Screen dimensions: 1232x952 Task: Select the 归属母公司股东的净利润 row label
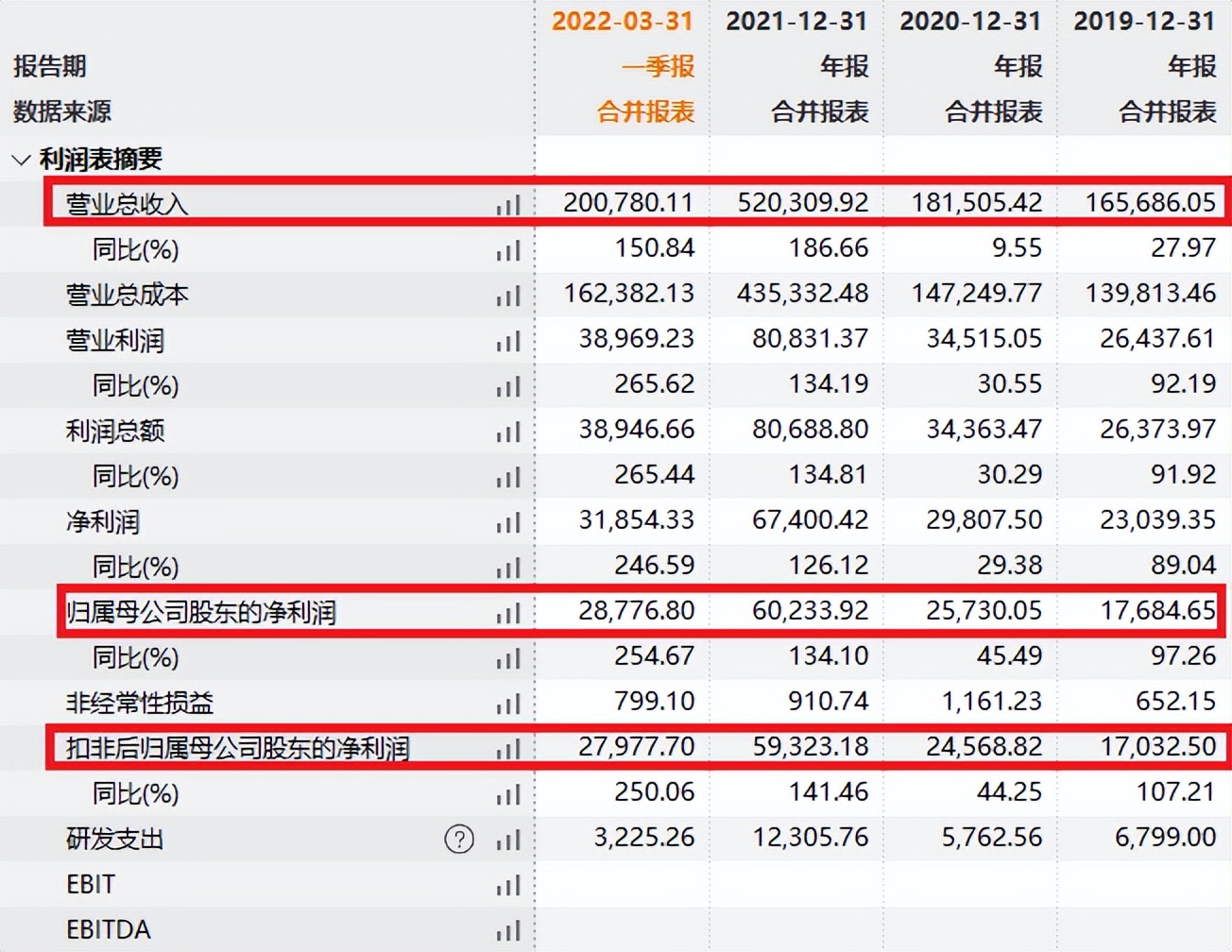click(200, 612)
